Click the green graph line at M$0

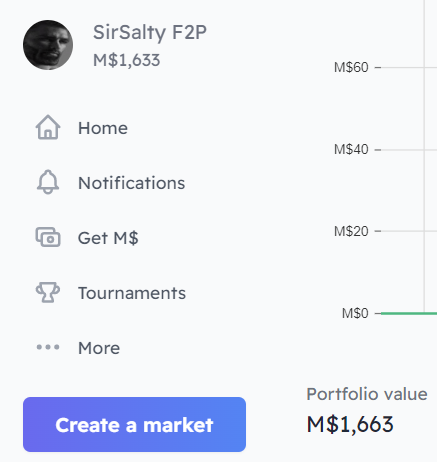(x=409, y=313)
